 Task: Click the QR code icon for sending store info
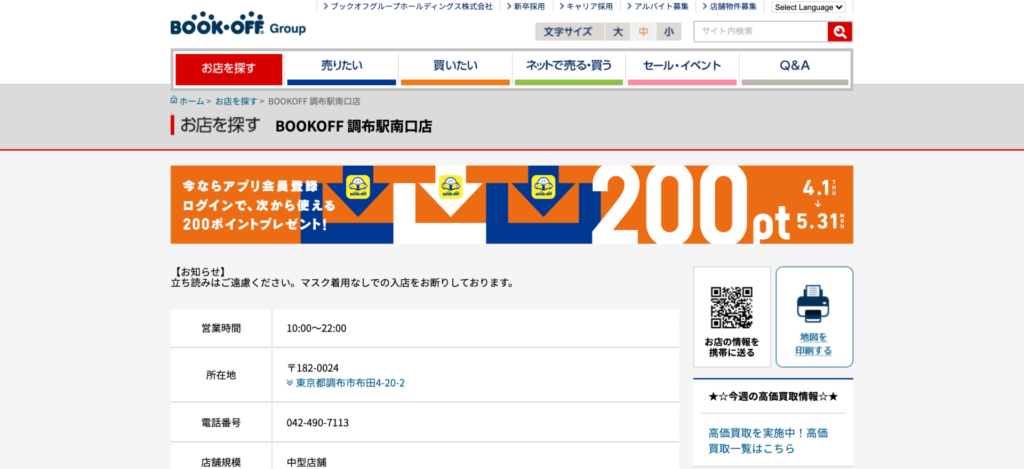(x=731, y=307)
